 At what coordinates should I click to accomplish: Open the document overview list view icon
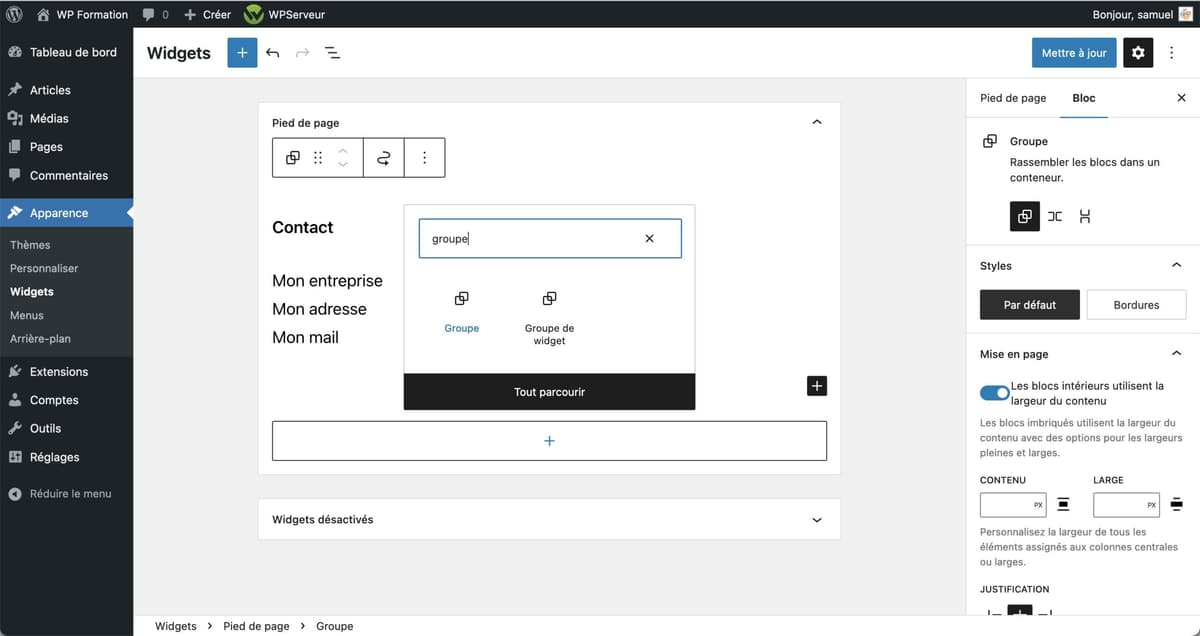tap(332, 52)
